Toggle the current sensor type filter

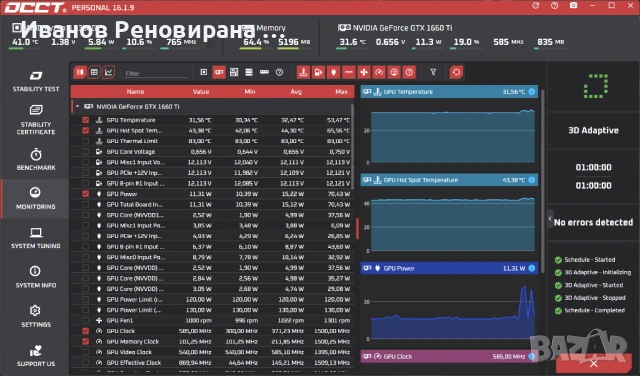point(349,72)
